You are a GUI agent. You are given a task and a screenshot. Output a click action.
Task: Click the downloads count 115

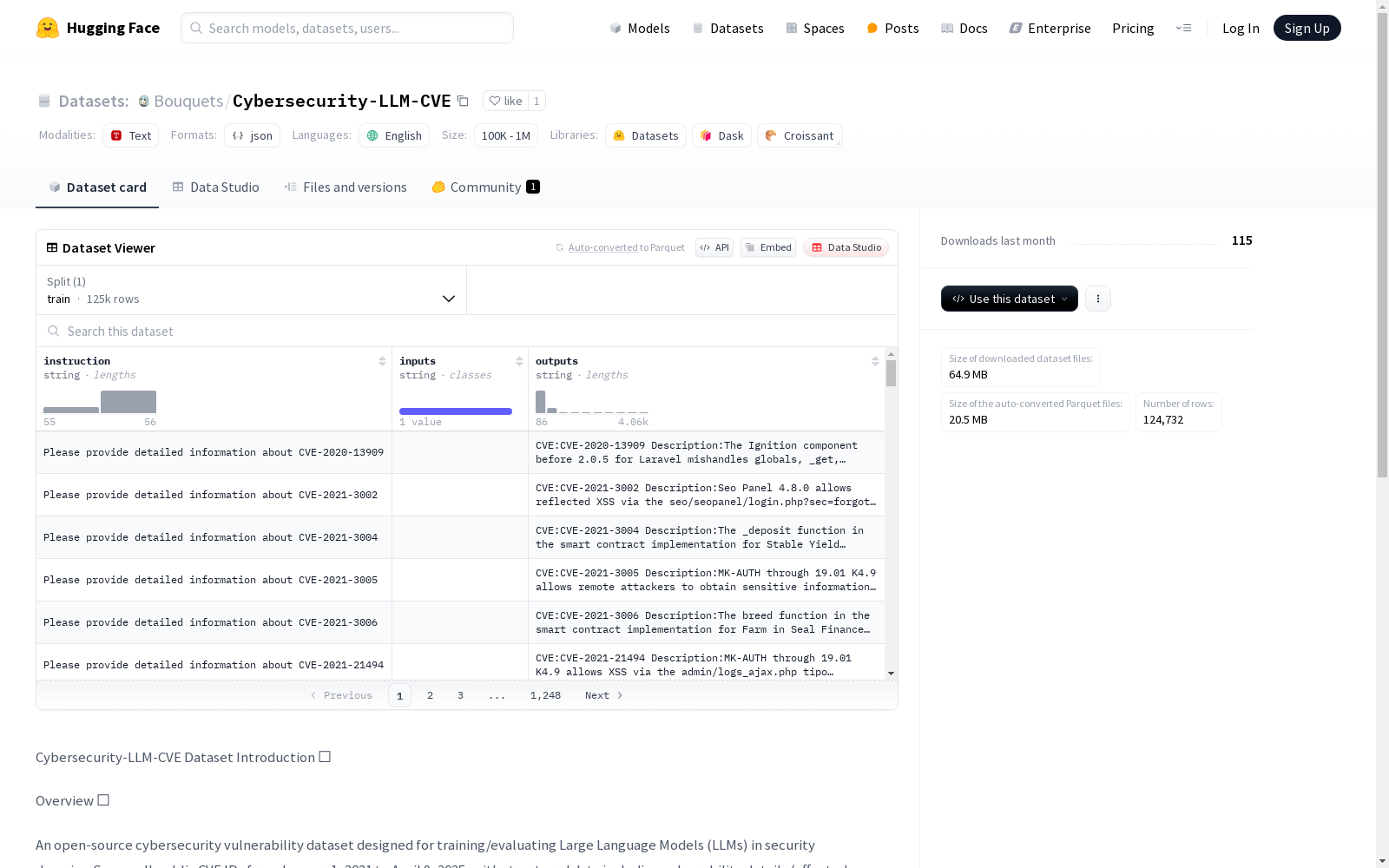click(1242, 240)
